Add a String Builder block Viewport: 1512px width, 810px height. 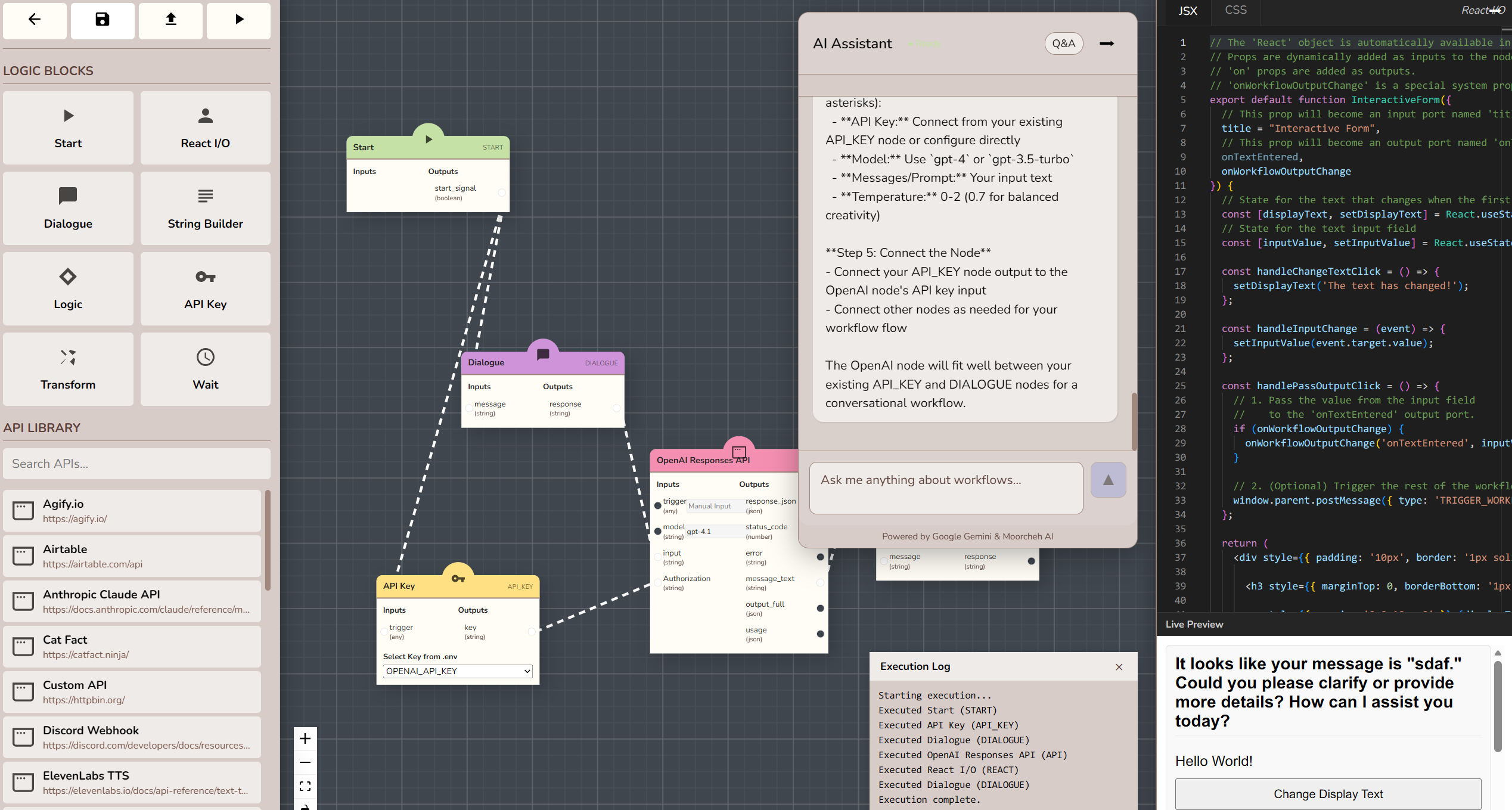[205, 208]
